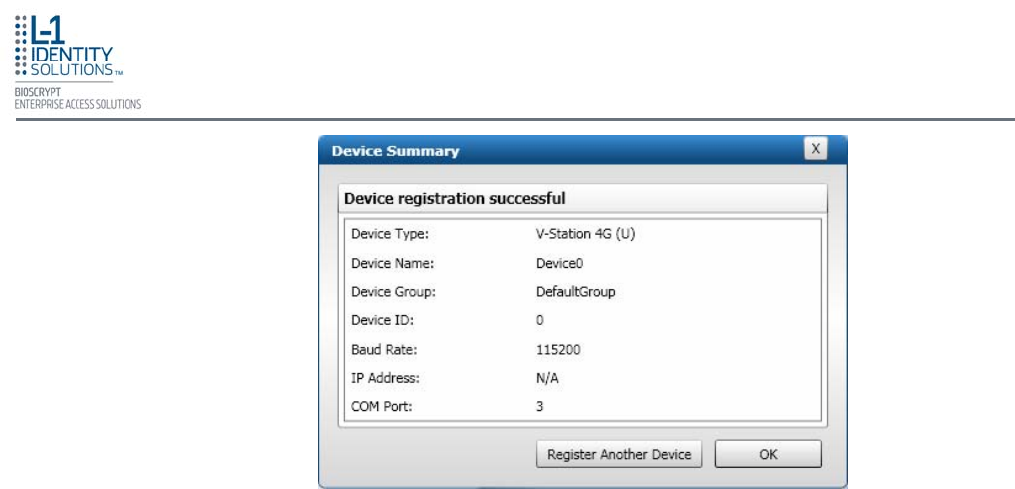
Task: Click the L-1 Identity Solutions logo
Action: click(69, 45)
